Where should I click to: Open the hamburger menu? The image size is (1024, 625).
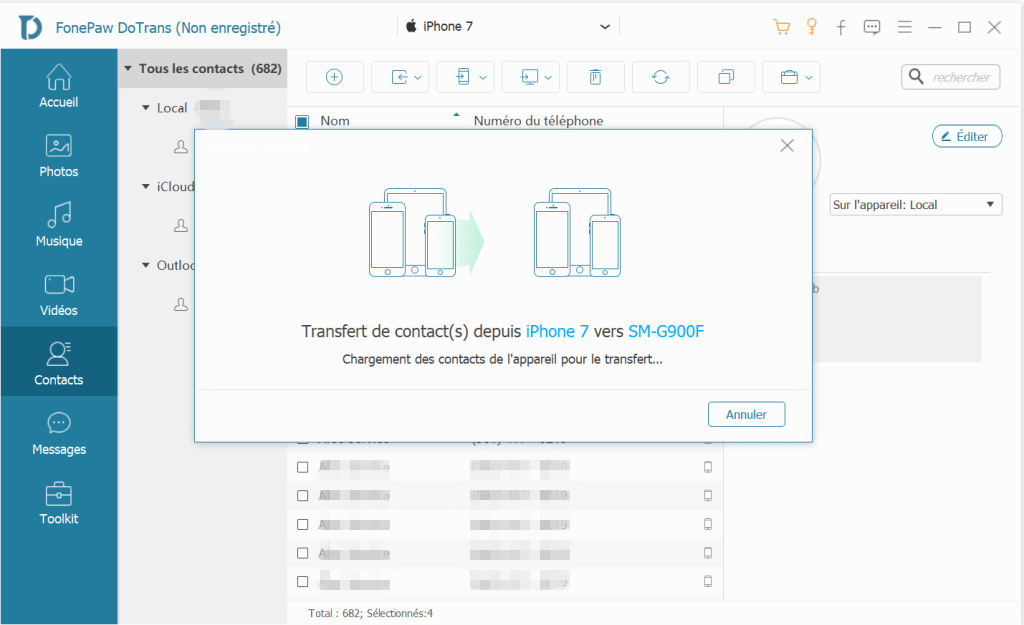(x=904, y=27)
